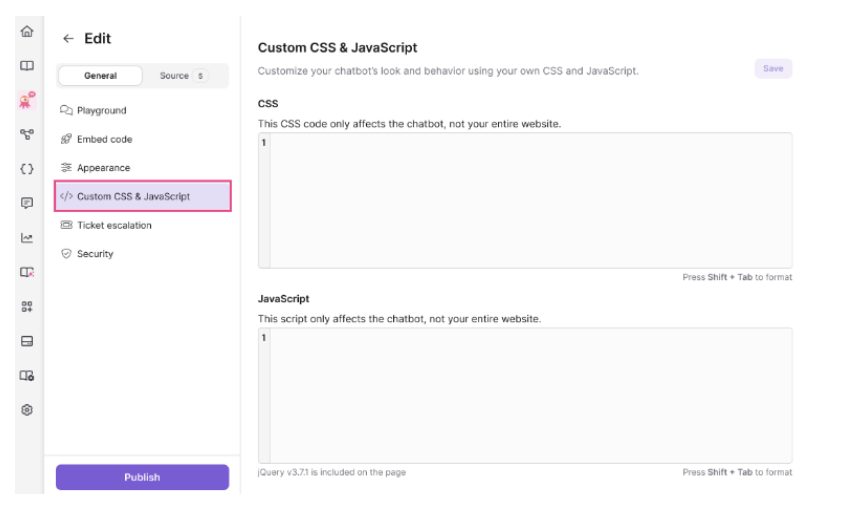The width and height of the screenshot is (858, 528).
Task: Open the chat message icon in sidebar
Action: coord(28,203)
